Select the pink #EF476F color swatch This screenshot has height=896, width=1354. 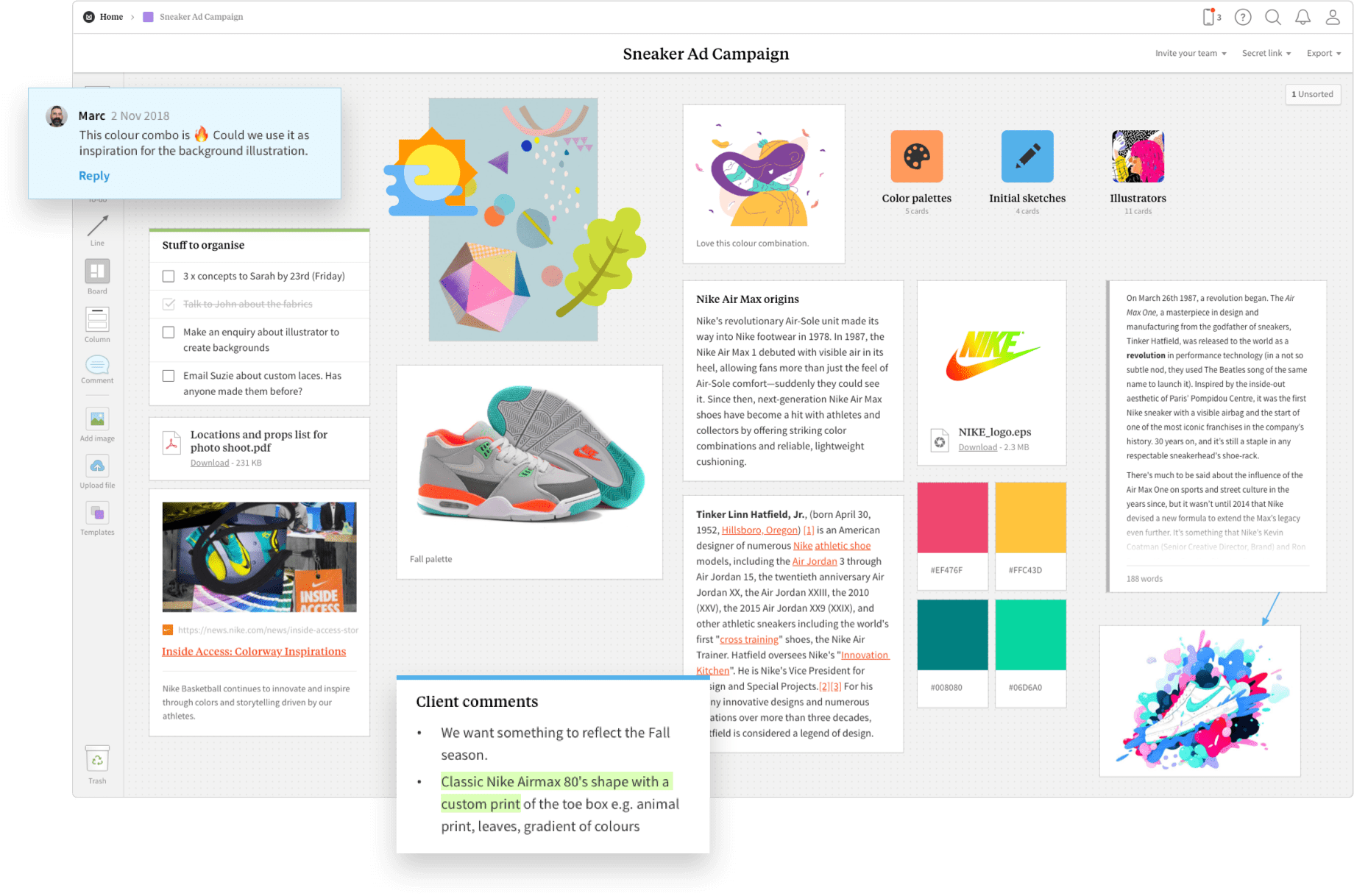coord(952,518)
